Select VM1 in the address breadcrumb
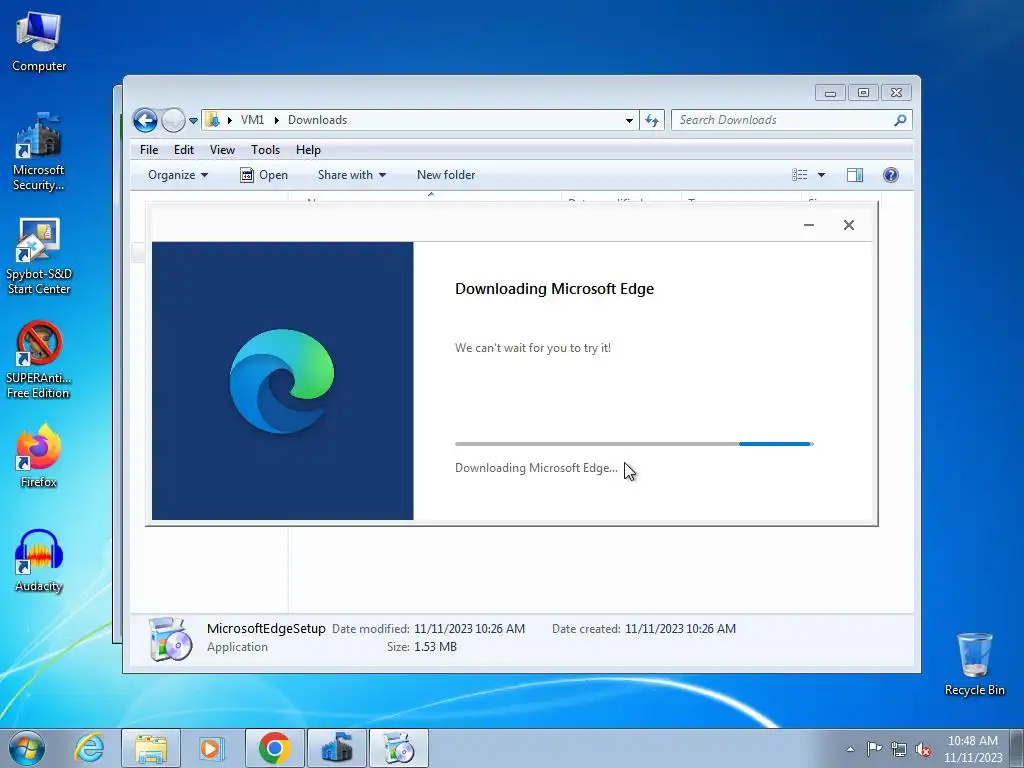 coord(252,120)
